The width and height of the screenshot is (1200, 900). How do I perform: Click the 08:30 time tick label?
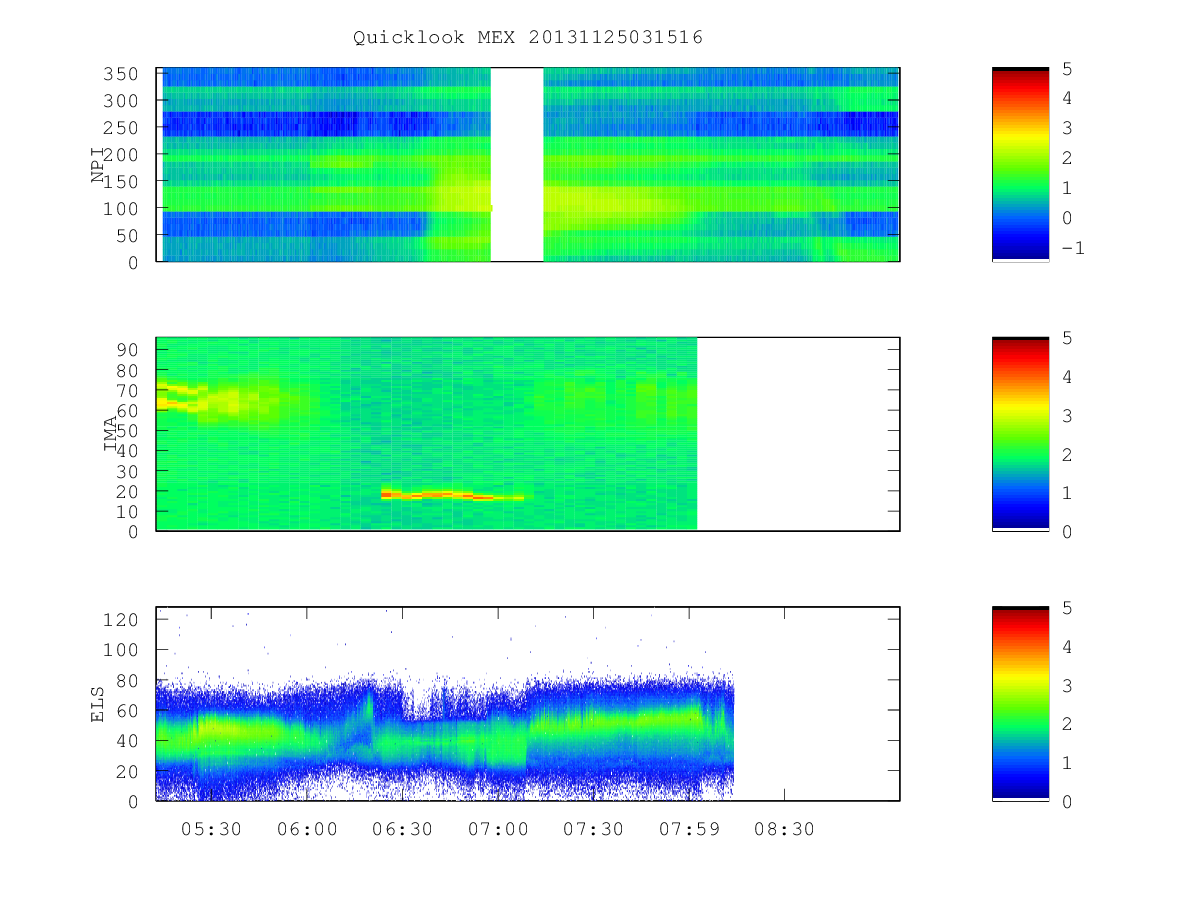click(x=784, y=829)
